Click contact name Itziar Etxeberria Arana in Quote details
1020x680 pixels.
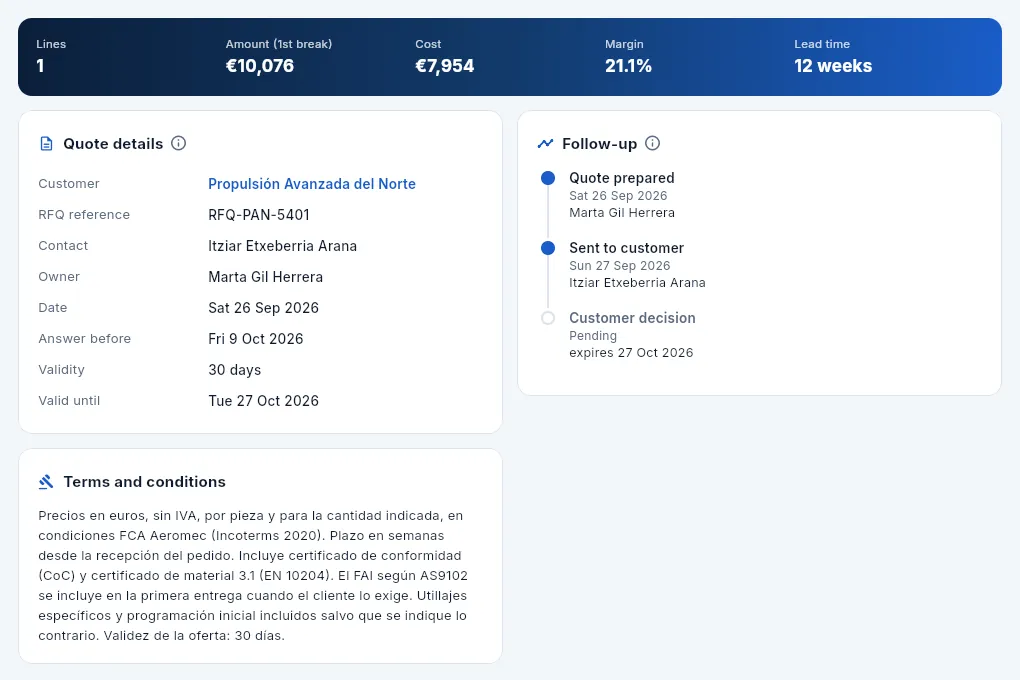tap(282, 246)
